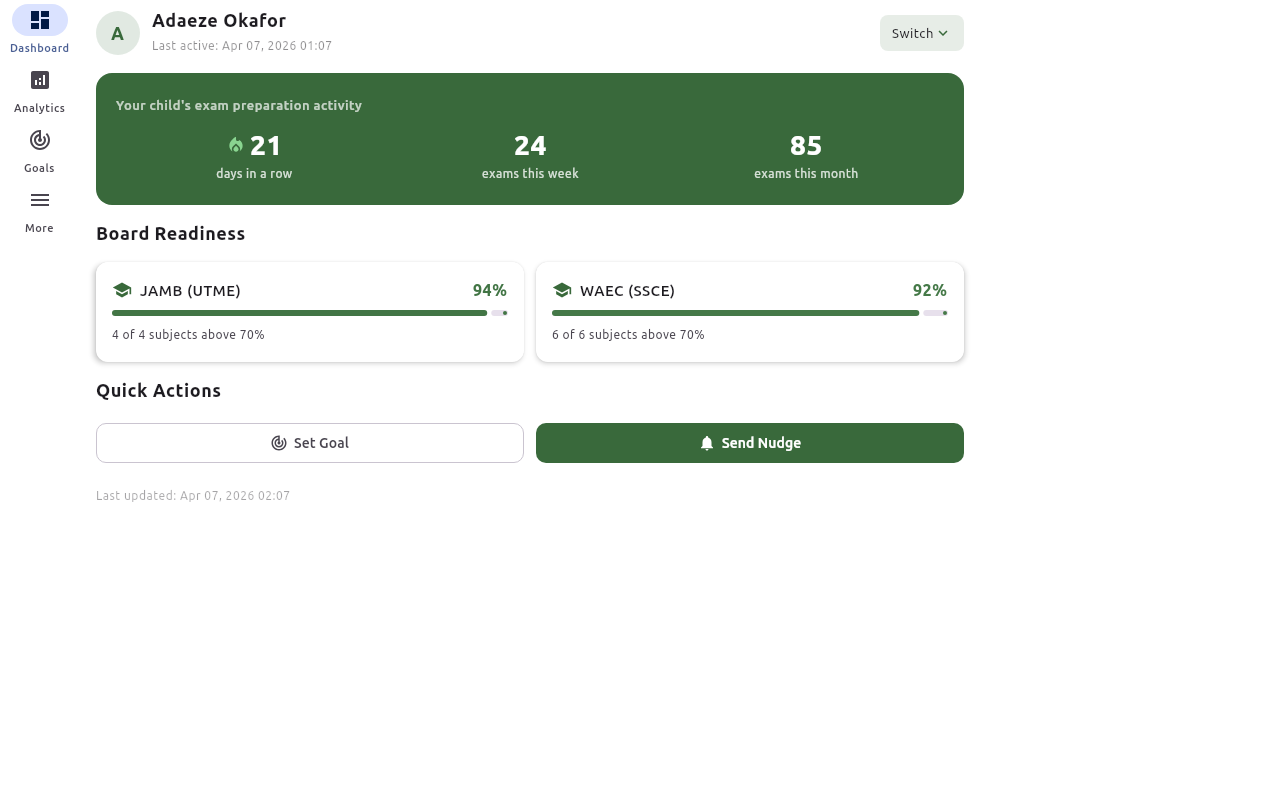Select the Dashboard grid icon
Viewport: 1280px width, 800px height.
[40, 19]
